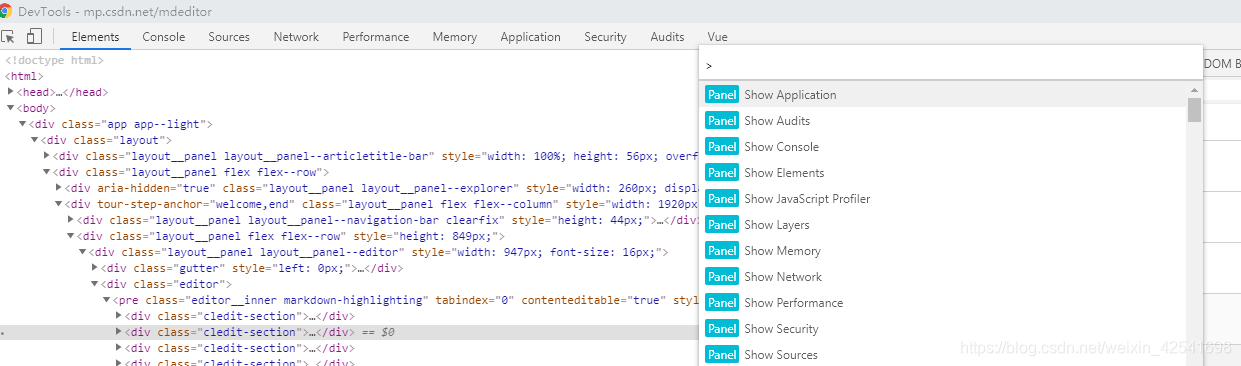Click the Chrome logo in title bar
Image resolution: width=1241 pixels, height=366 pixels.
[6, 11]
